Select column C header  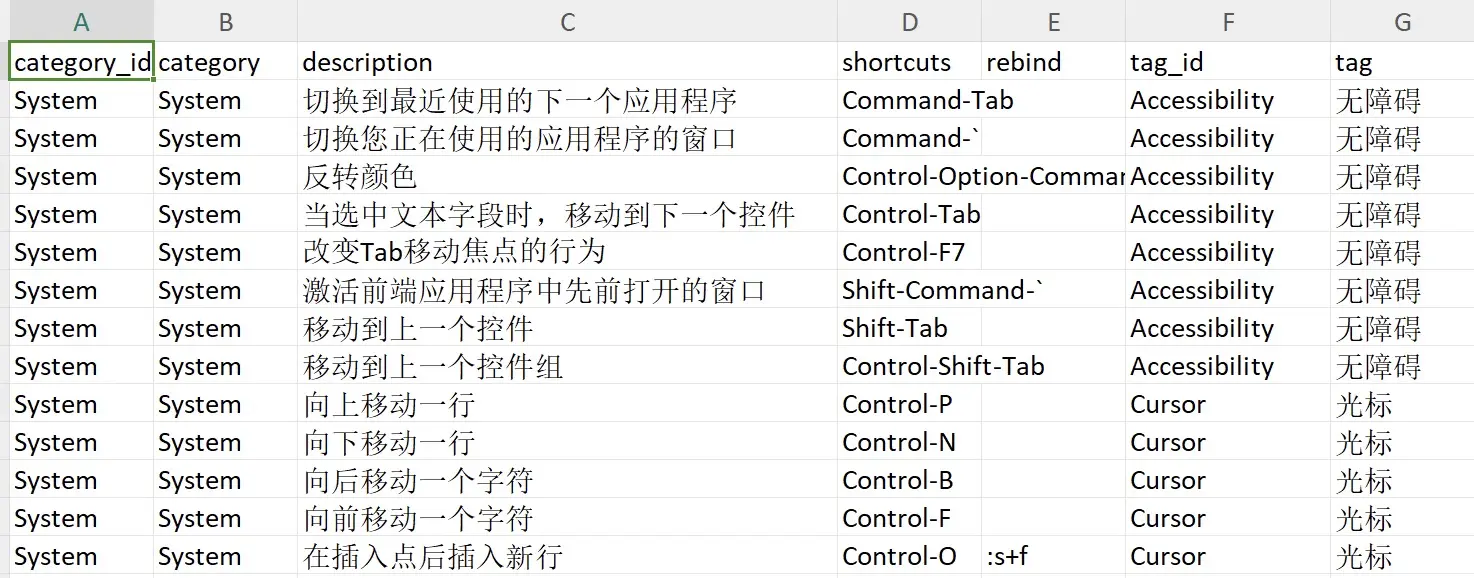click(567, 21)
